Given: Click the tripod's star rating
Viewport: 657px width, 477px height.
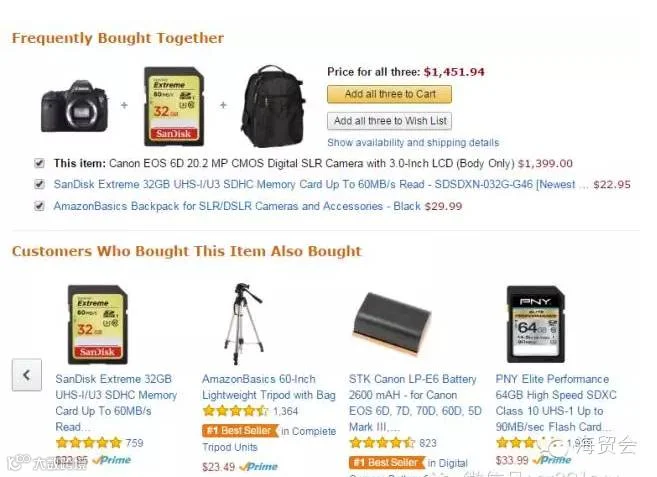Looking at the screenshot, I should [x=235, y=411].
